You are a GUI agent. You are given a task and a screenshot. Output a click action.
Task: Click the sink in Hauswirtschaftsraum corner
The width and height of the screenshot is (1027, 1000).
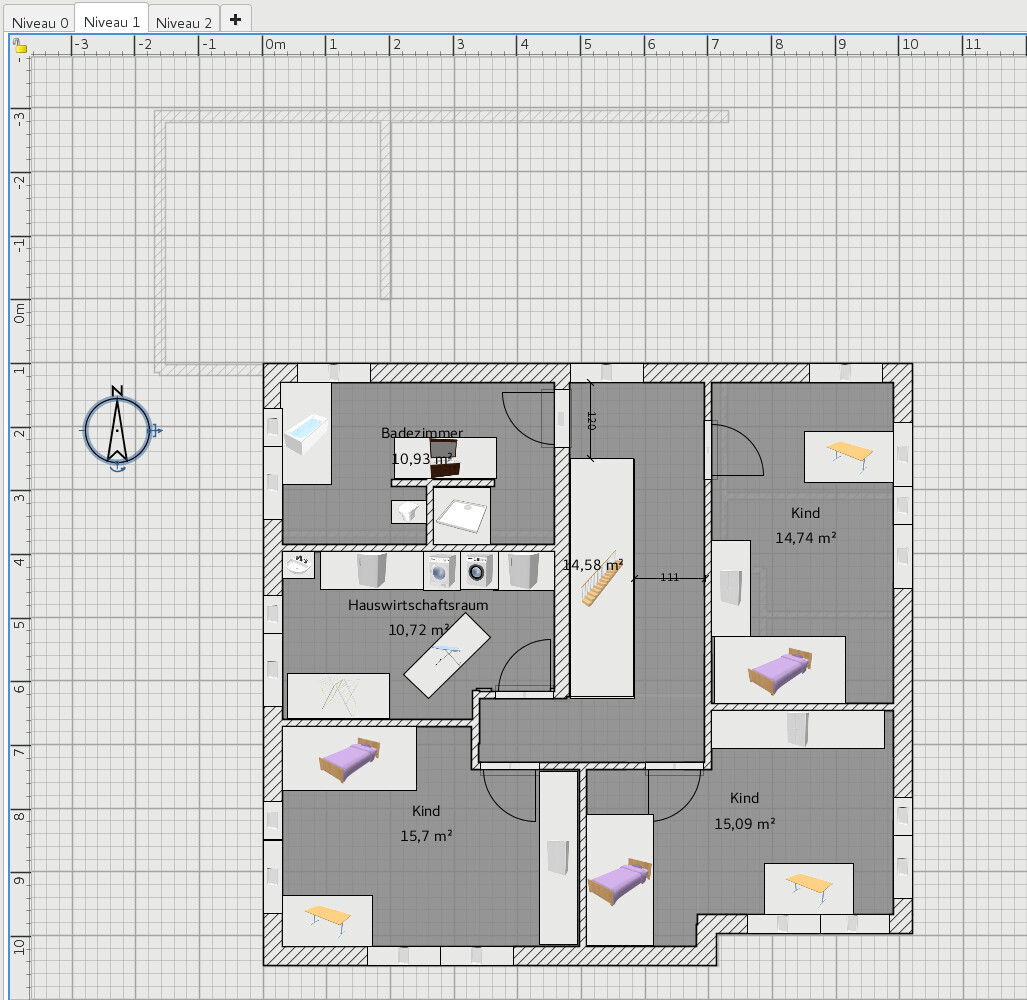pyautogui.click(x=298, y=565)
